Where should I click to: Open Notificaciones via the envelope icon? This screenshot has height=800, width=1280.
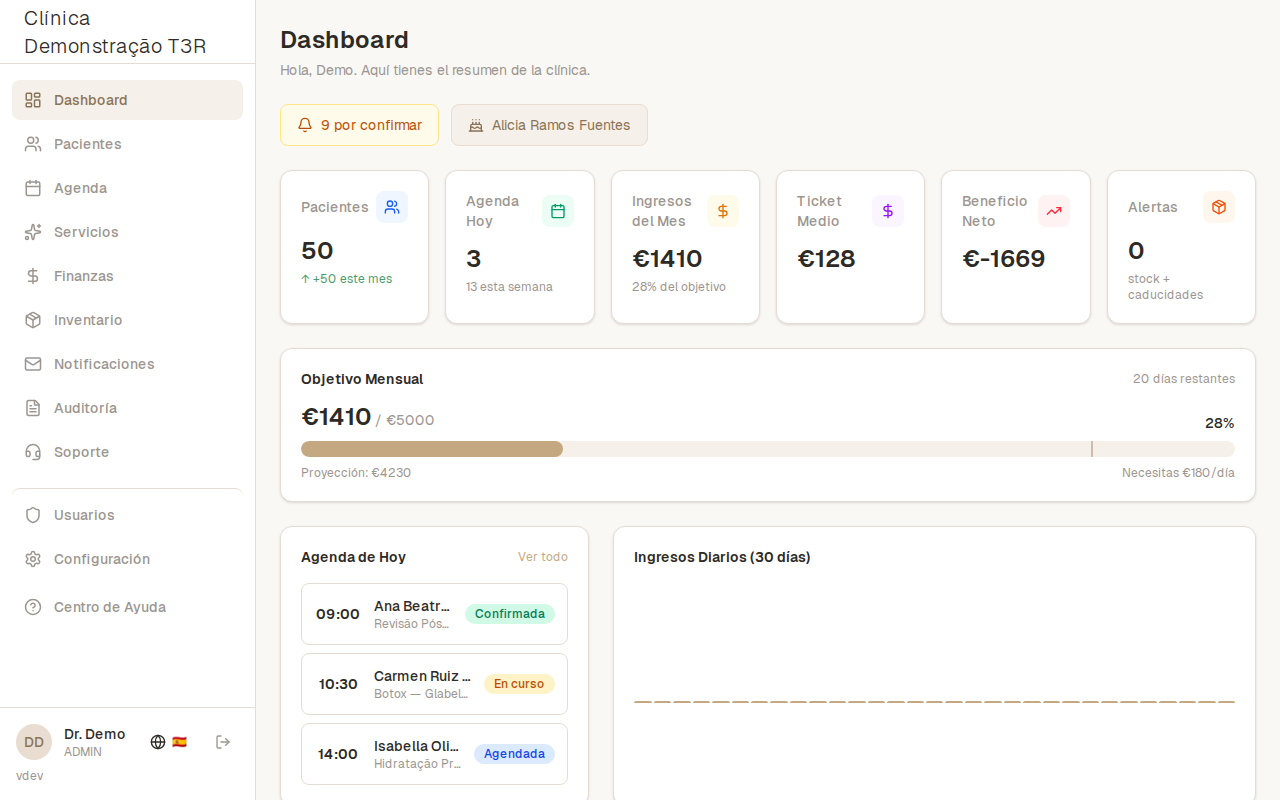(32, 363)
